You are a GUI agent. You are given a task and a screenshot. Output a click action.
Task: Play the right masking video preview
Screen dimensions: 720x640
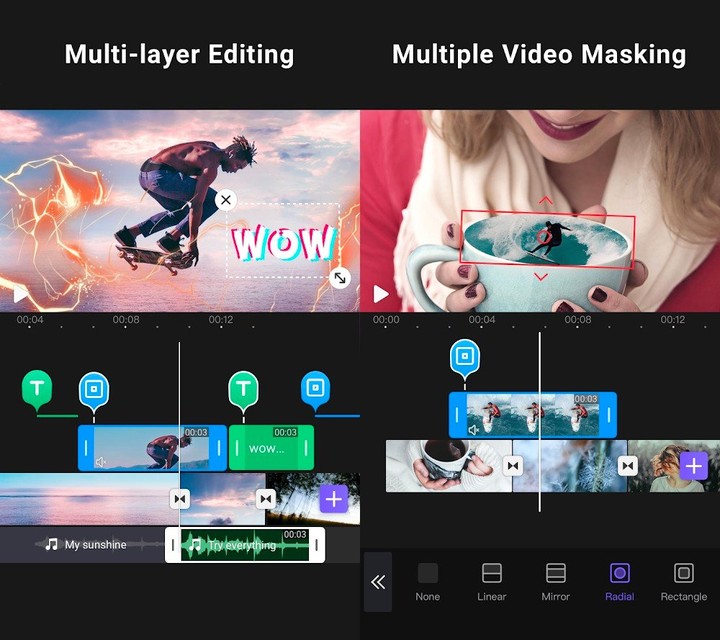(x=381, y=294)
